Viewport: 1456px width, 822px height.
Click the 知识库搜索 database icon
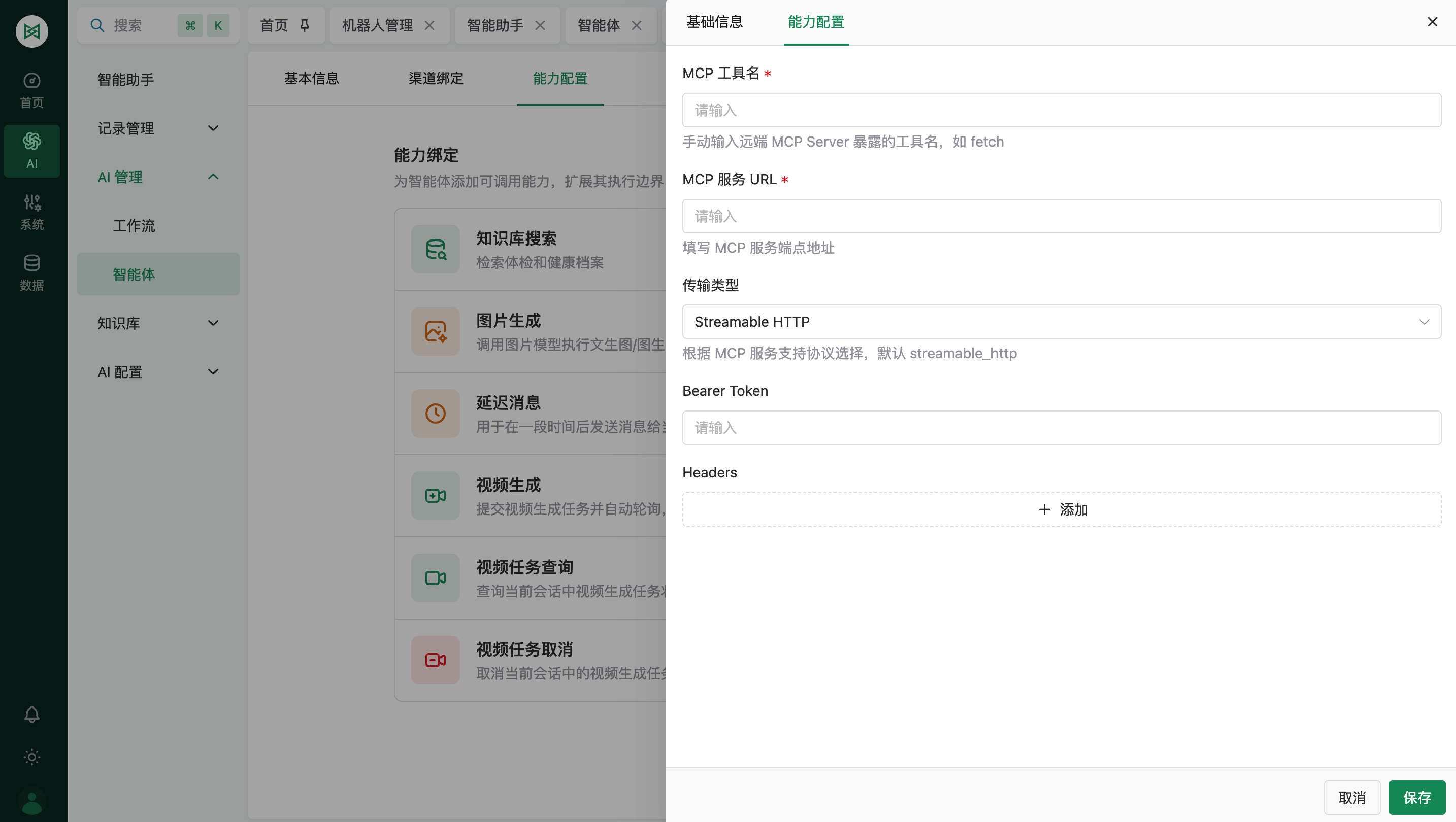point(435,249)
